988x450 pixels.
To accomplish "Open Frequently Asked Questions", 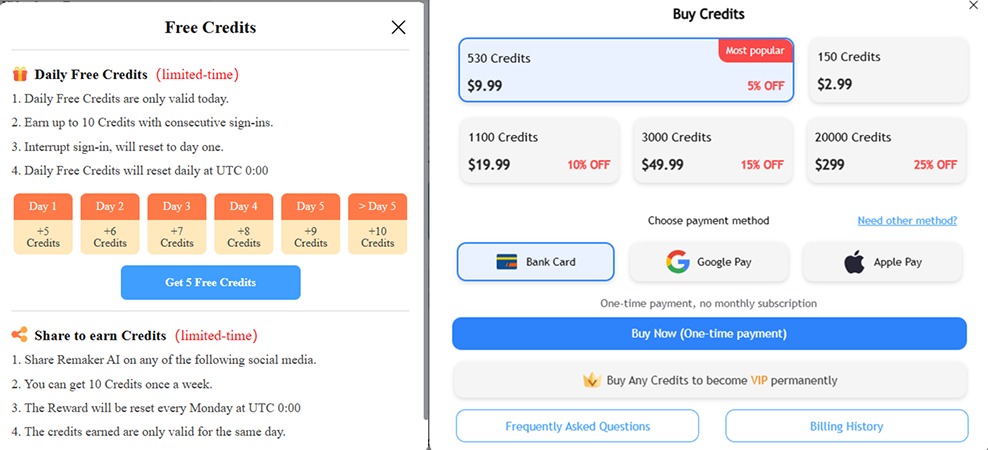I will coord(577,426).
